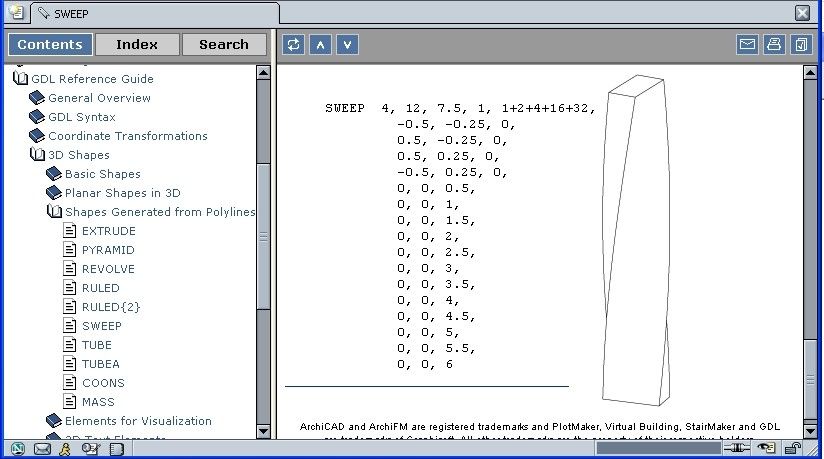
Task: Select the SWEEP window tab
Action: [x=154, y=14]
